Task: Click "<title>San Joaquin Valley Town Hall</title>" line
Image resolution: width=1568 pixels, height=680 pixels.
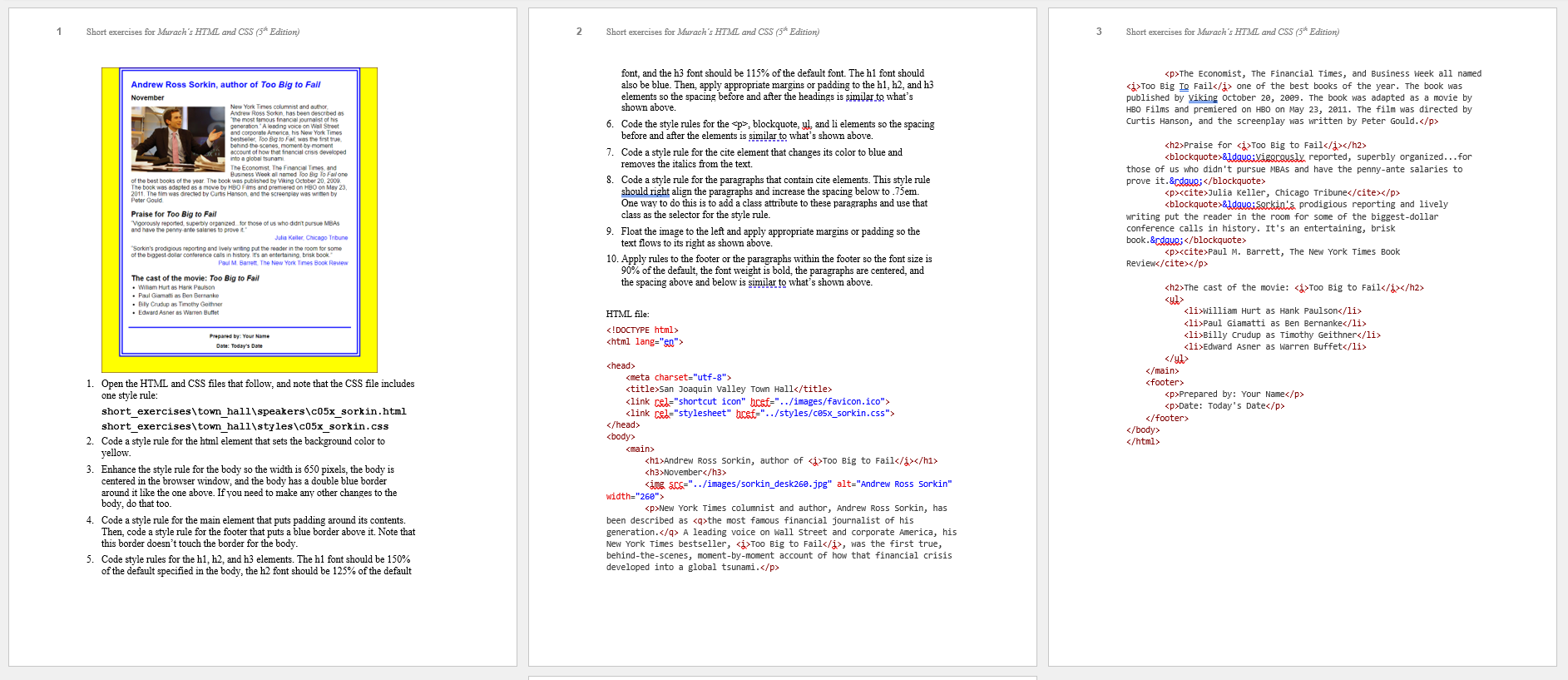Action: 729,390
